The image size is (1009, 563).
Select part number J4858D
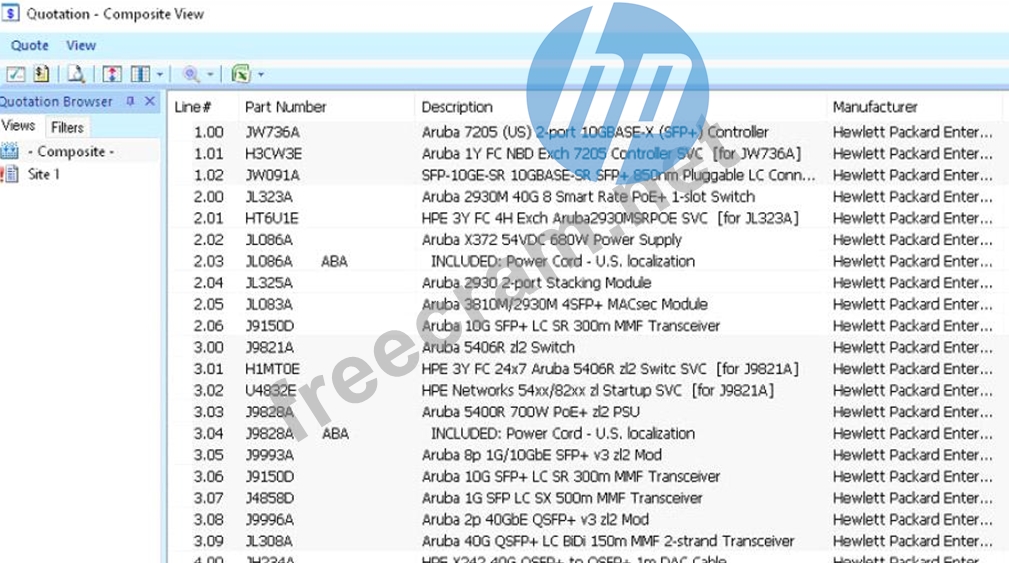270,499
